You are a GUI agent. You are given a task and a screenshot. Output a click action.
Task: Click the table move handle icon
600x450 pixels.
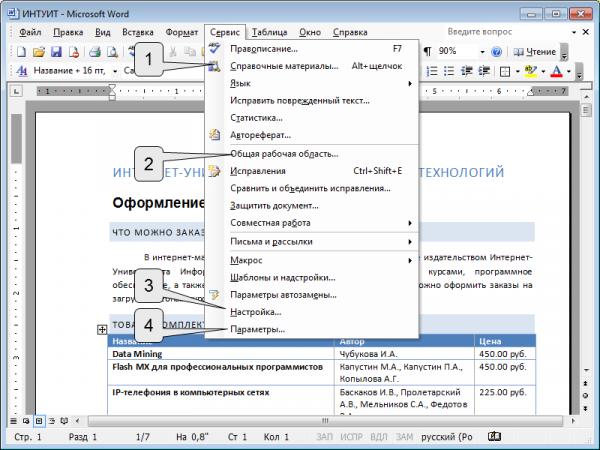pyautogui.click(x=102, y=329)
